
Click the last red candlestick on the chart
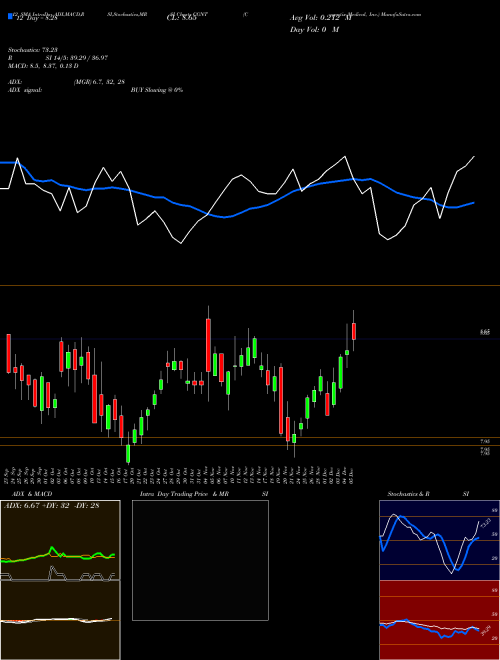[354, 331]
